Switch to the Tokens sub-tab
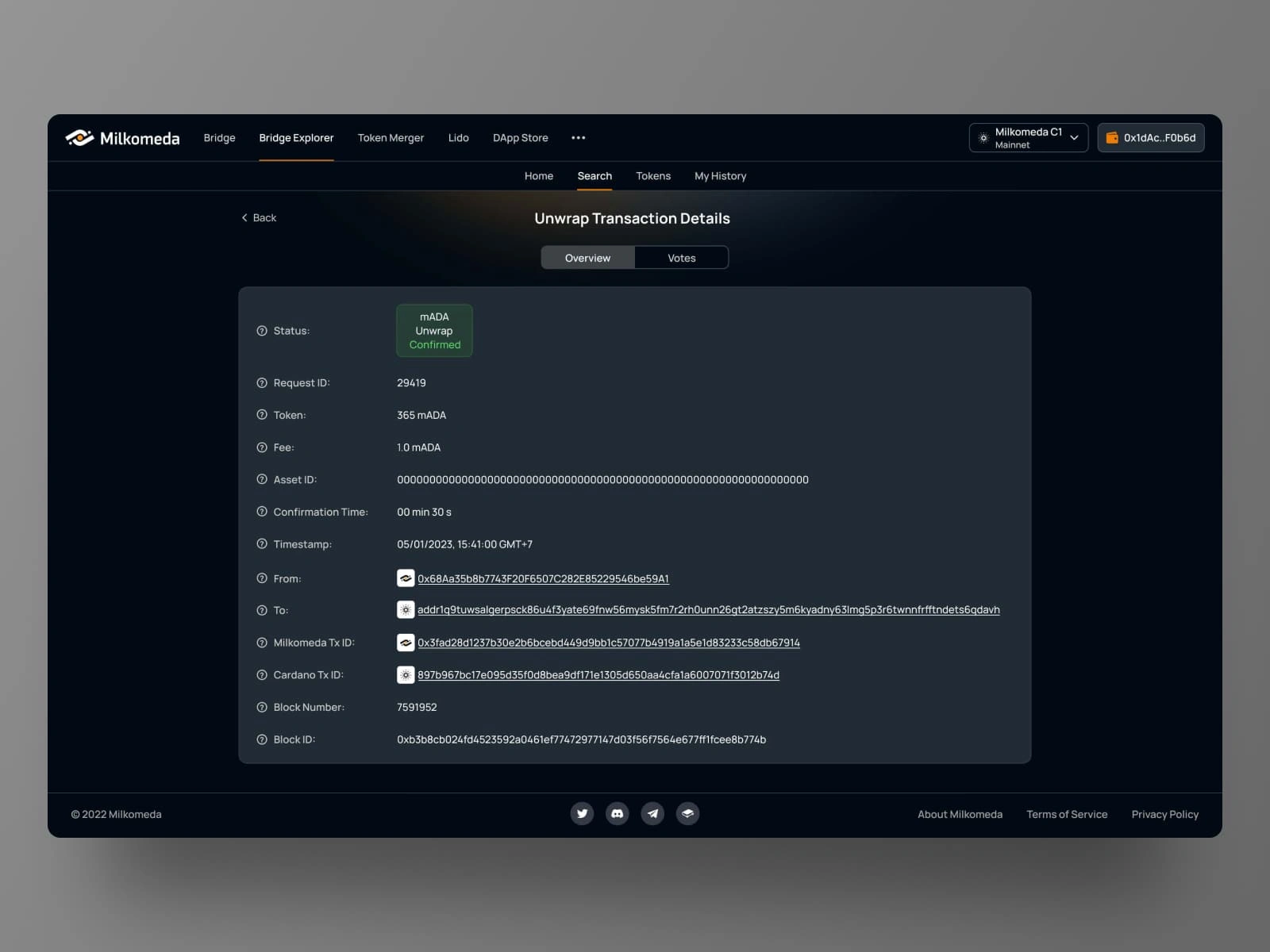 click(x=653, y=176)
